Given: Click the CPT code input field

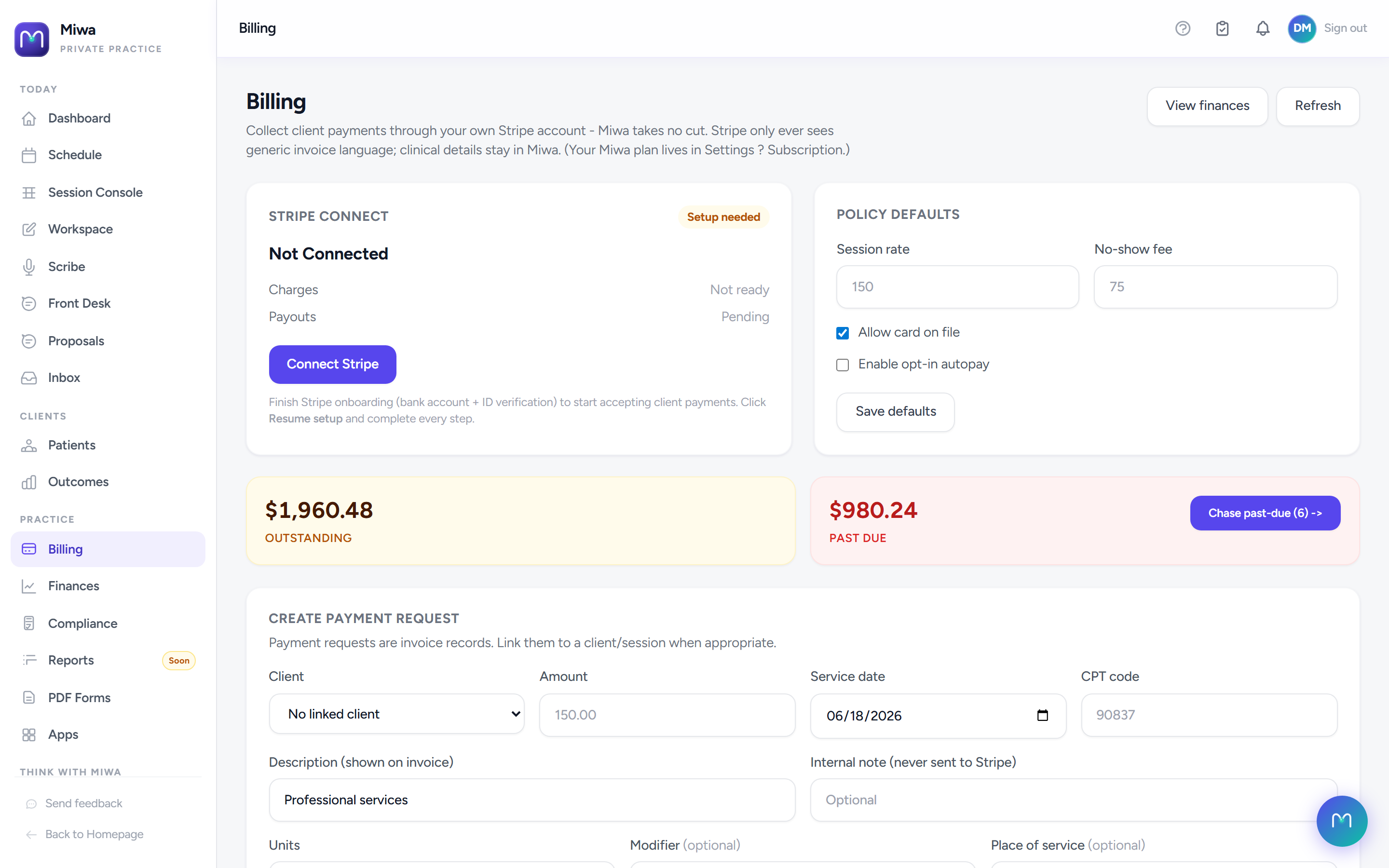Looking at the screenshot, I should point(1209,715).
